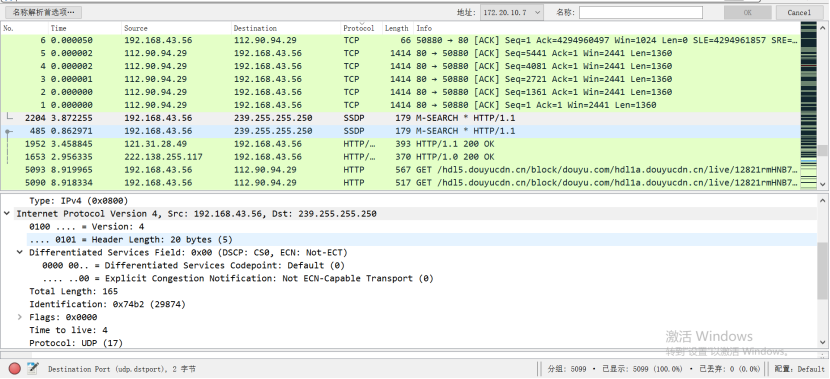
Task: Select SSDP packet number 485
Action: click(400, 131)
